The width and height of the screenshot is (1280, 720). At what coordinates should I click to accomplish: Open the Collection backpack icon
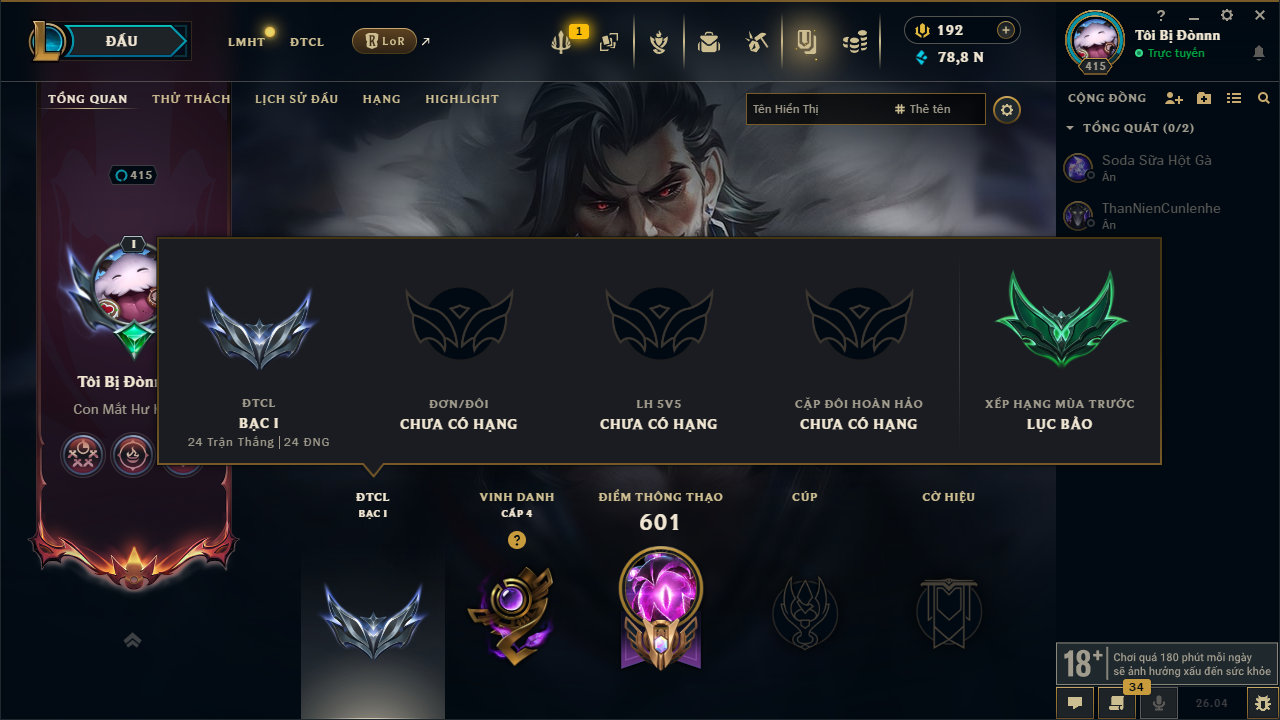coord(709,42)
